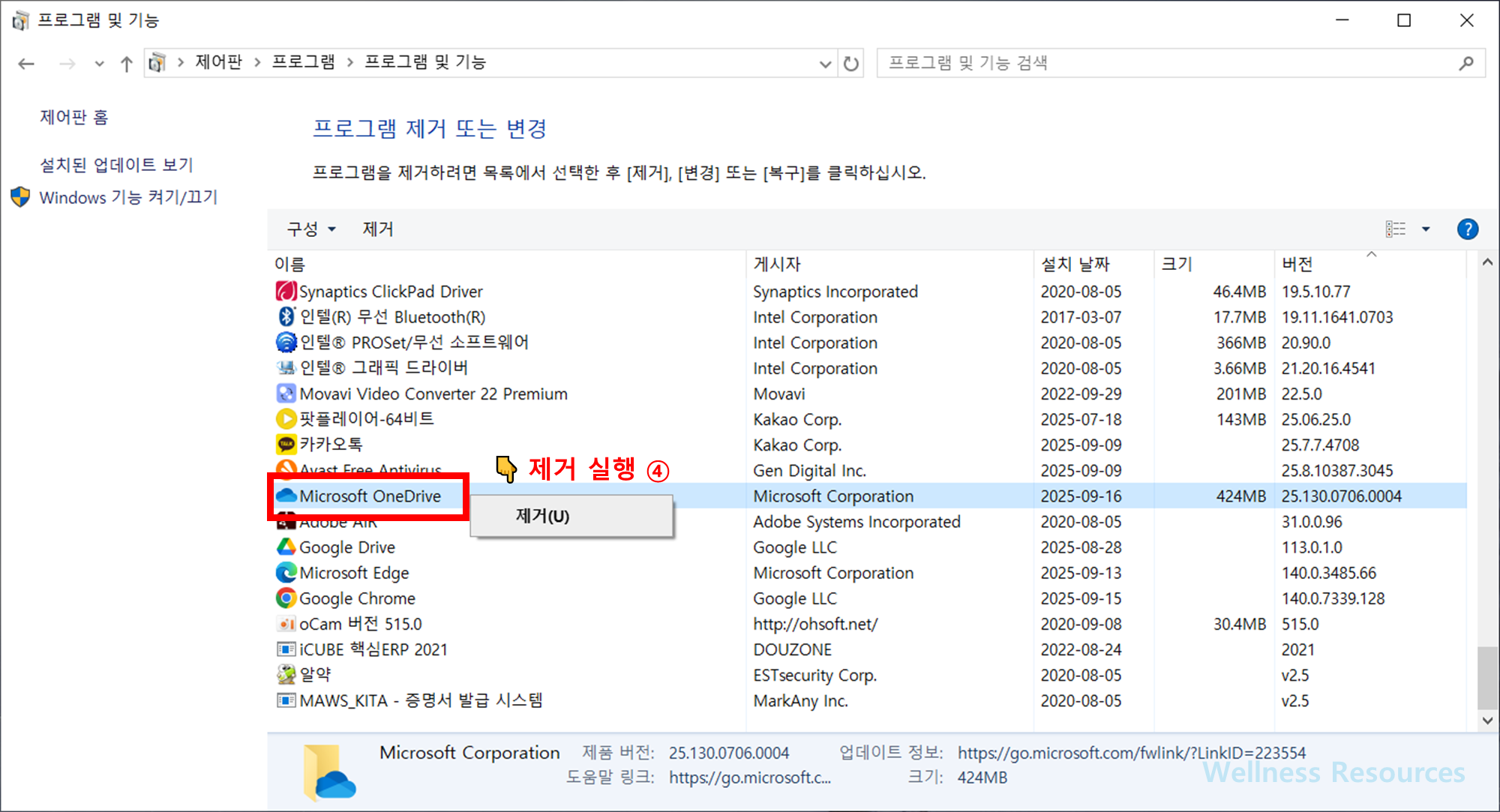This screenshot has height=812, width=1500.
Task: Click the Google Drive icon
Action: click(286, 547)
